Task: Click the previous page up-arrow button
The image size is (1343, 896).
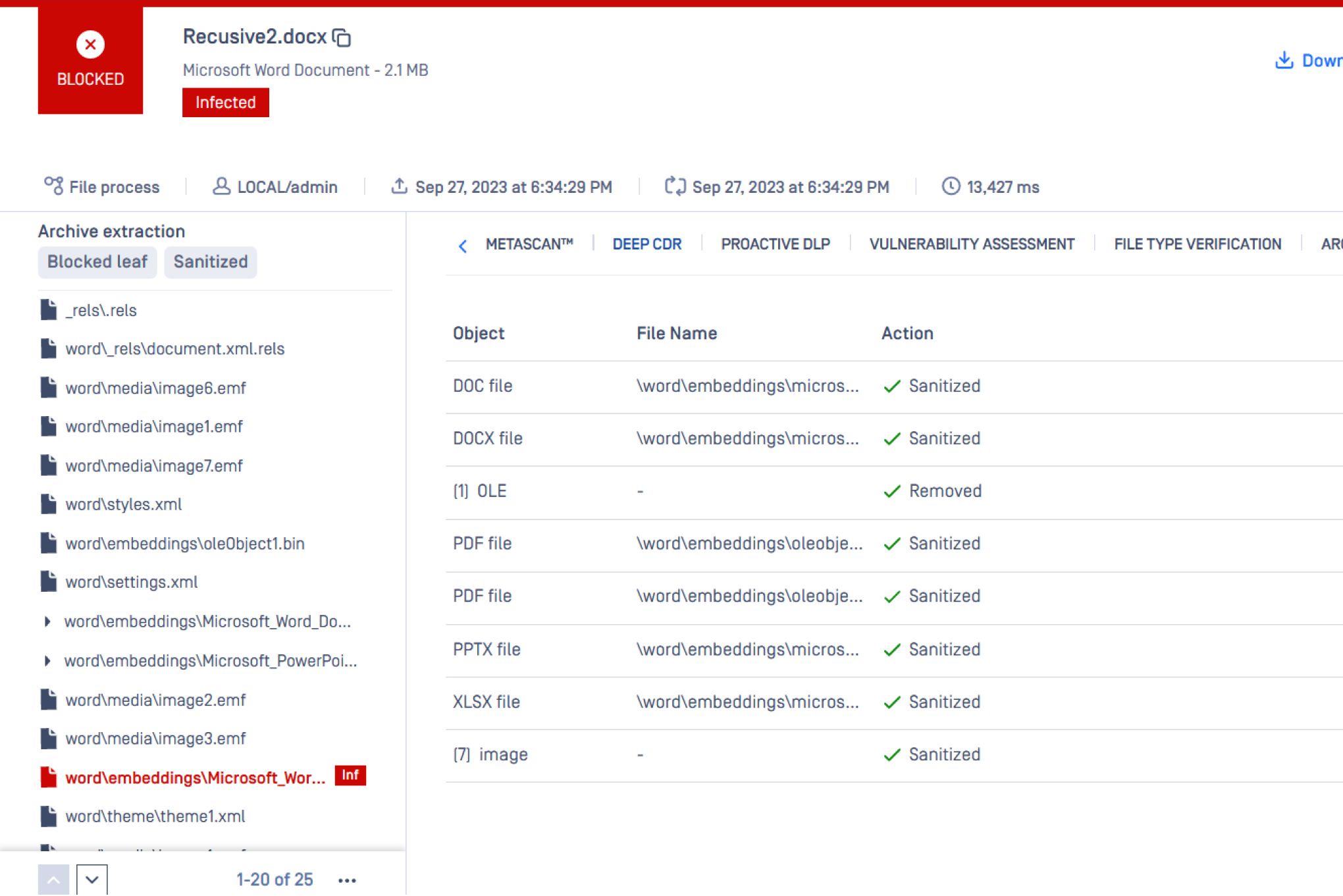Action: (x=53, y=880)
